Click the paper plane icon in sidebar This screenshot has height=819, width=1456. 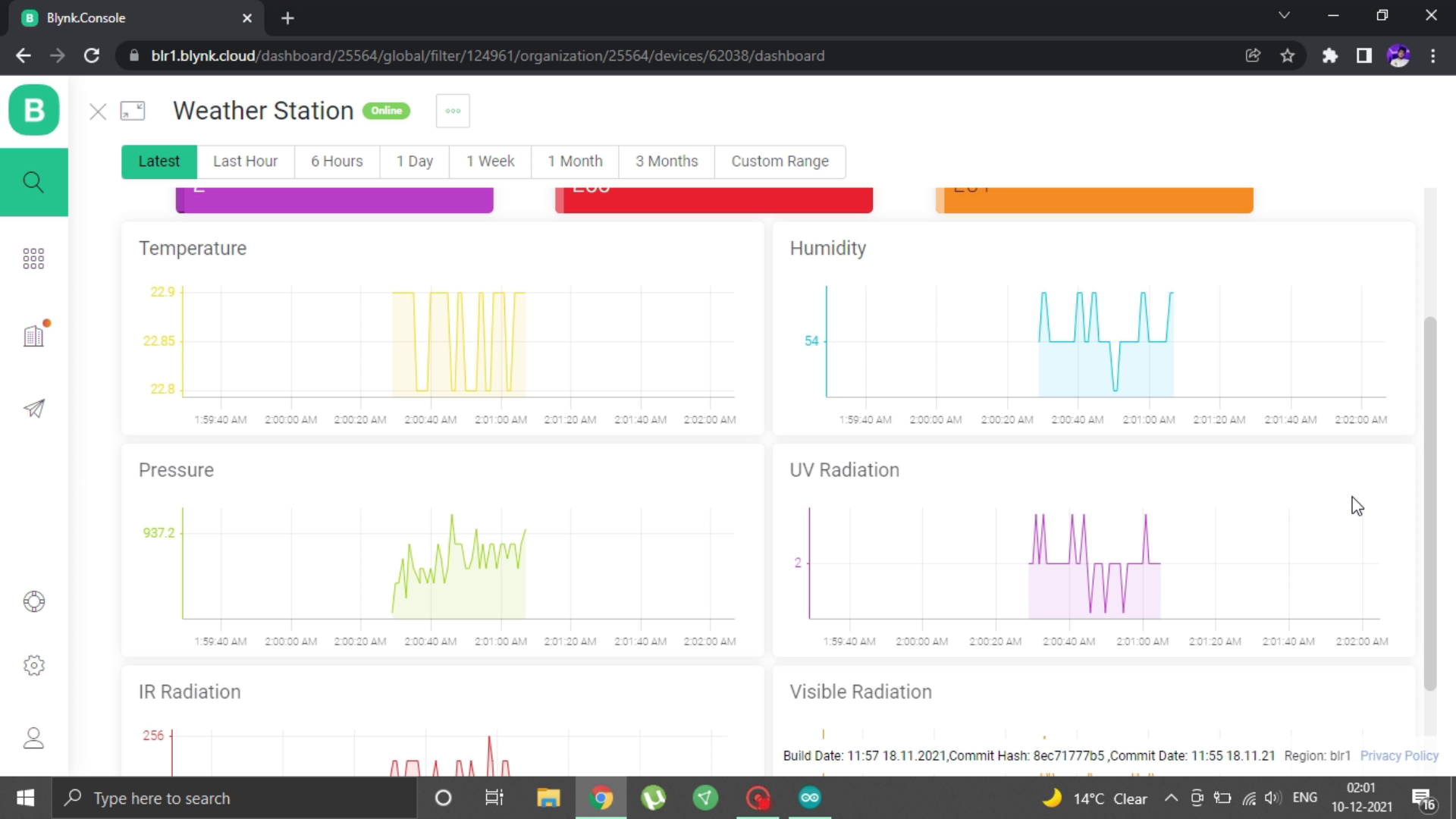[33, 409]
